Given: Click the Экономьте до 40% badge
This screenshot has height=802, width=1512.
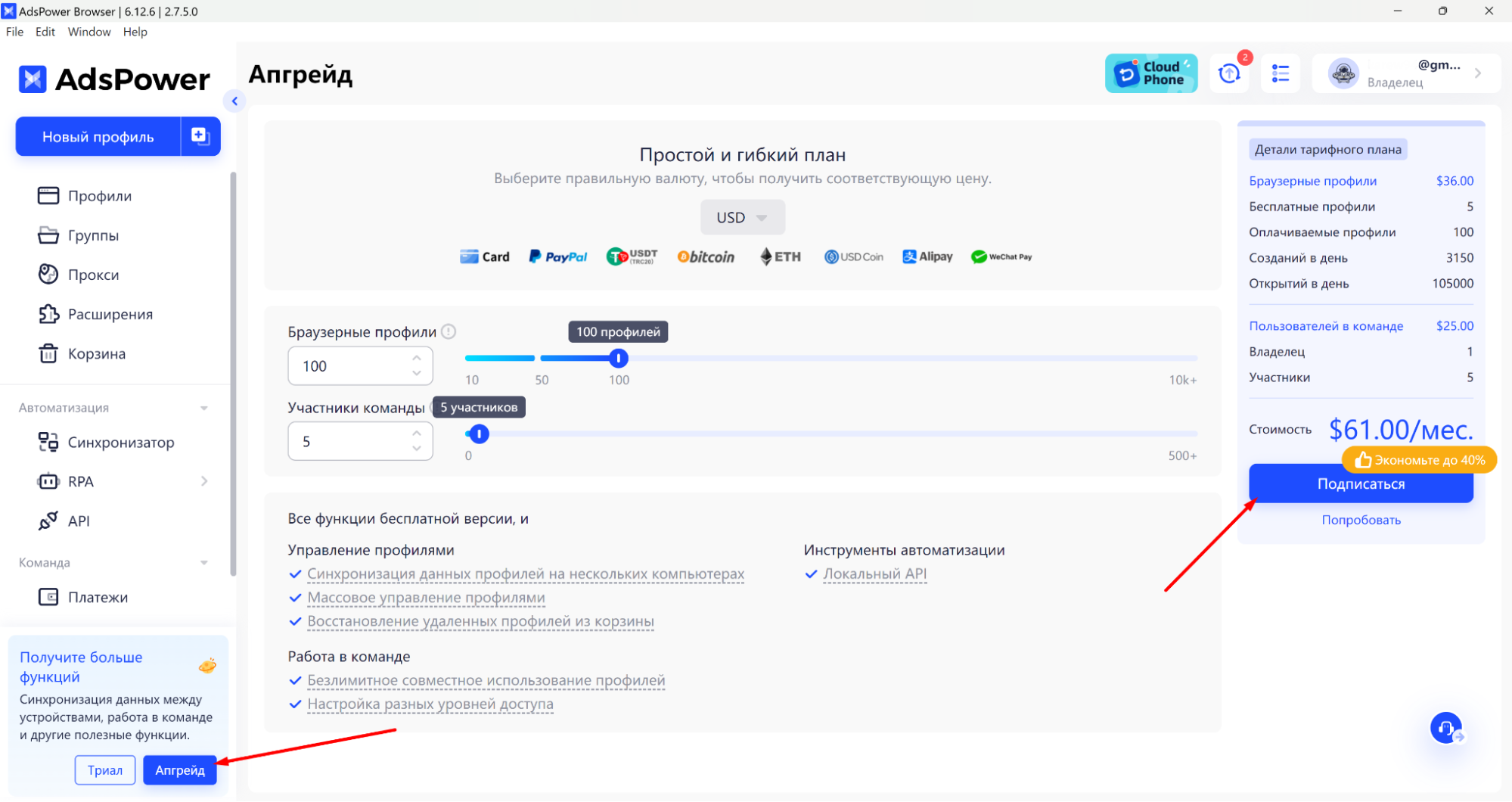Looking at the screenshot, I should point(1419,459).
